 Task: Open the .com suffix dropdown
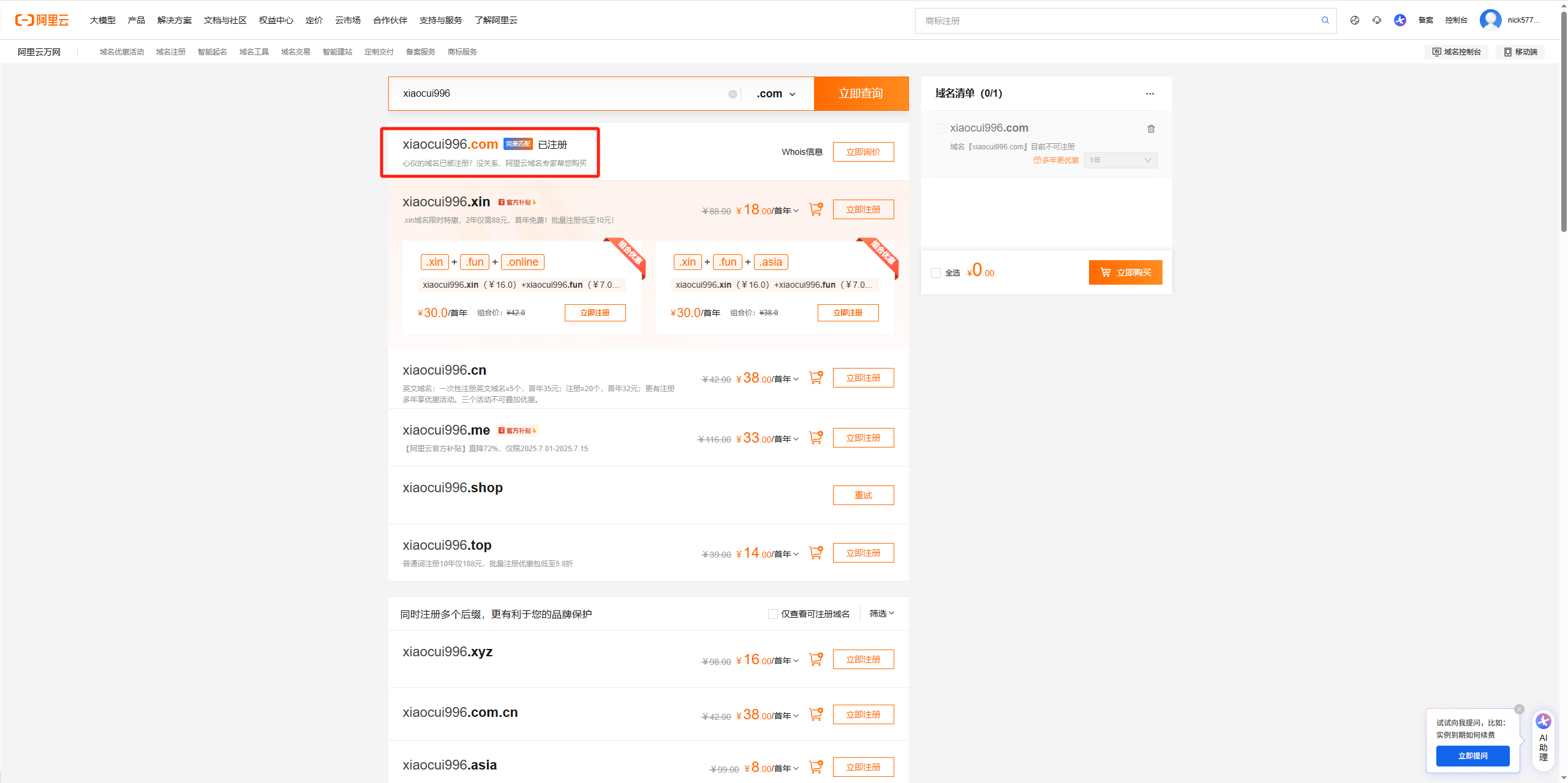(775, 93)
